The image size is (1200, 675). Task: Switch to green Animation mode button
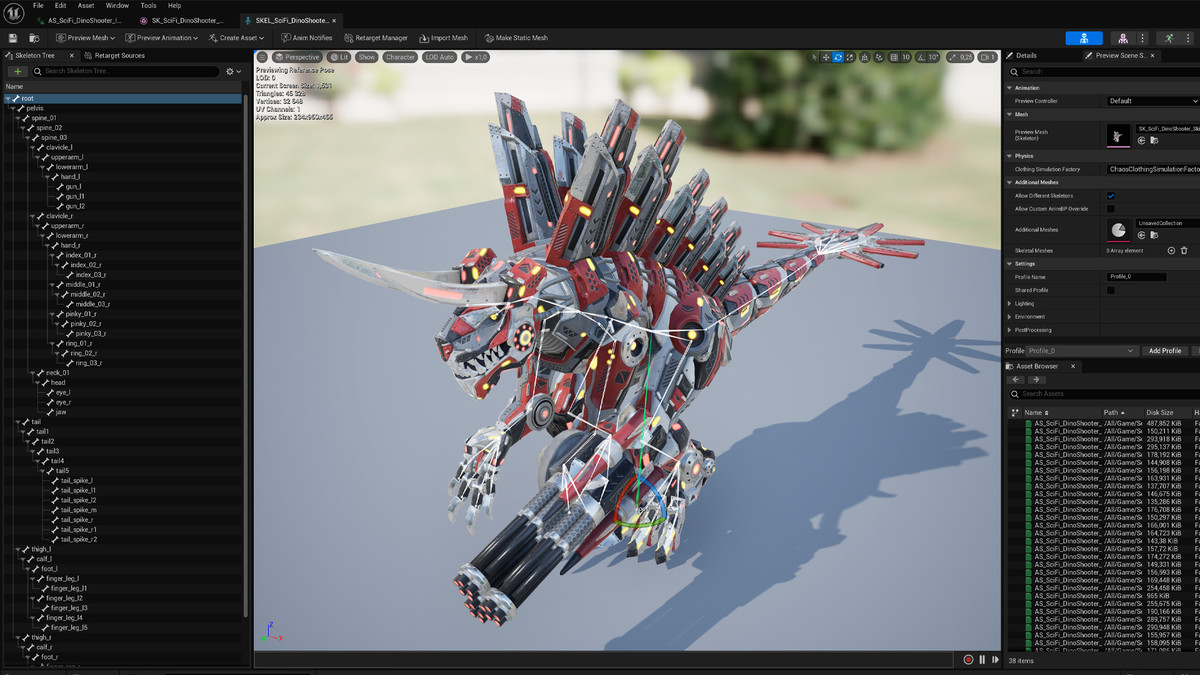point(1169,38)
